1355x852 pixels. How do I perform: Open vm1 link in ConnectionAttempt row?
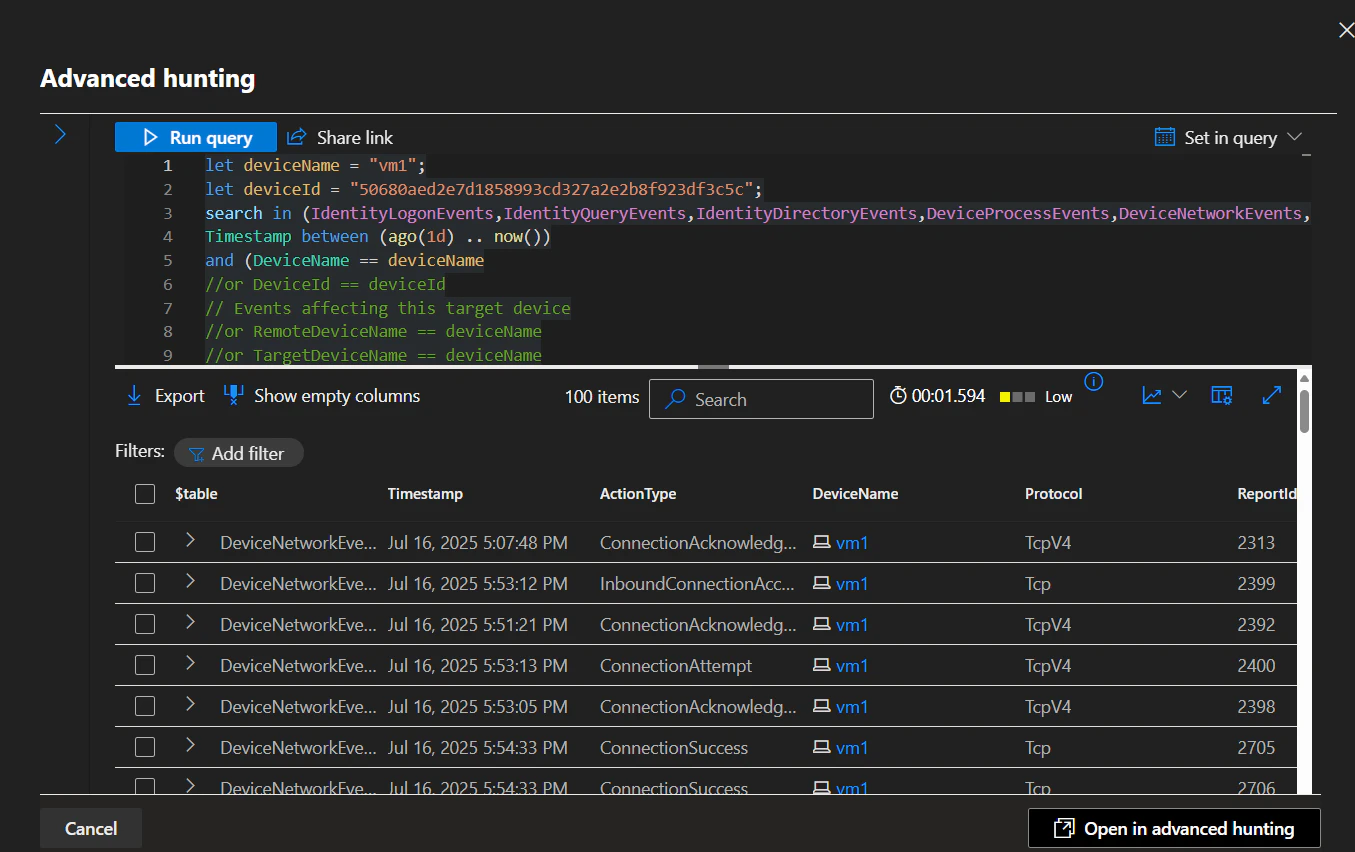pos(852,666)
